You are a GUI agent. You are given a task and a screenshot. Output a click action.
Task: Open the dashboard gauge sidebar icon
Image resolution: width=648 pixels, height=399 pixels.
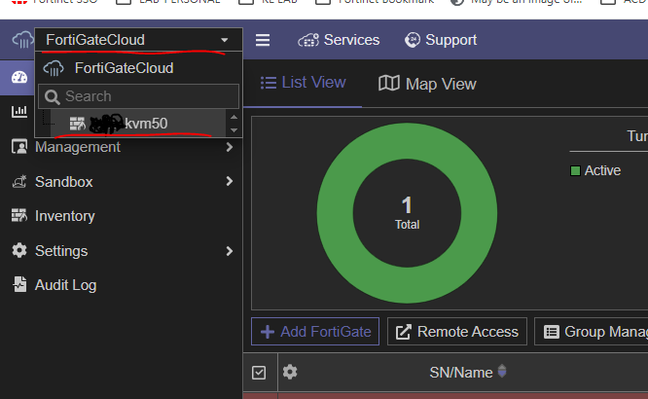pos(19,77)
